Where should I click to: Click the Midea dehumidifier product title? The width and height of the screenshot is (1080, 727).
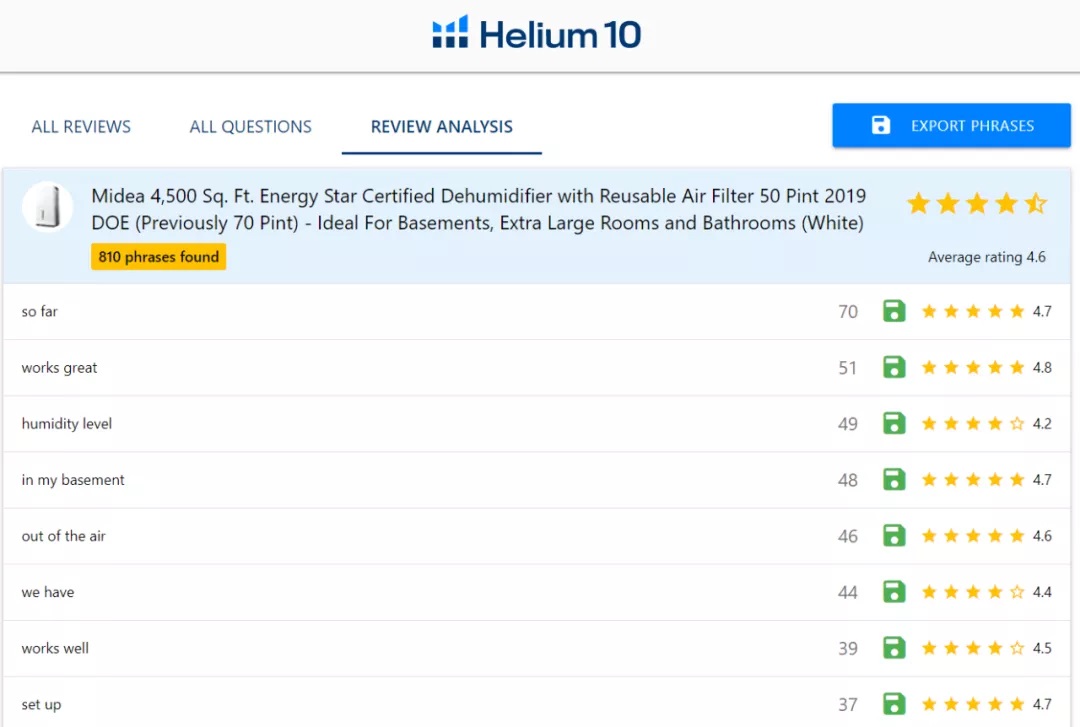pos(478,209)
